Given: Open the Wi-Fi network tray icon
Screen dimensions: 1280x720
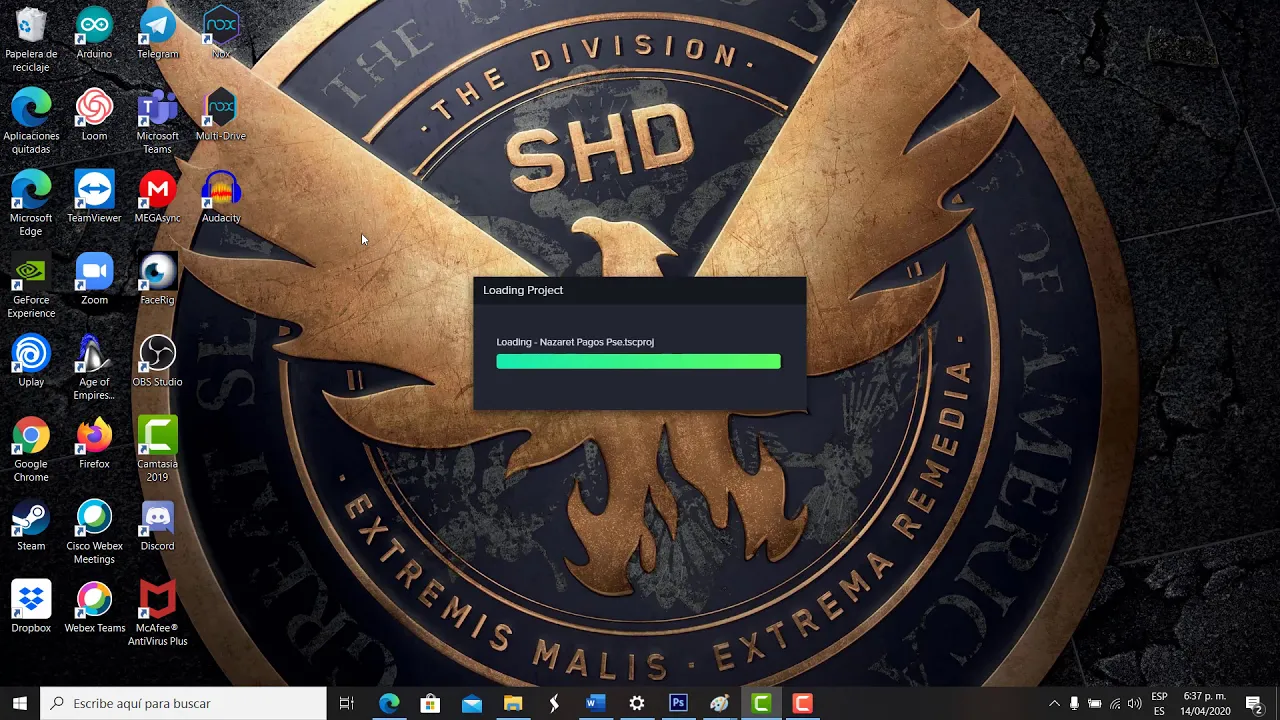Looking at the screenshot, I should [1115, 703].
